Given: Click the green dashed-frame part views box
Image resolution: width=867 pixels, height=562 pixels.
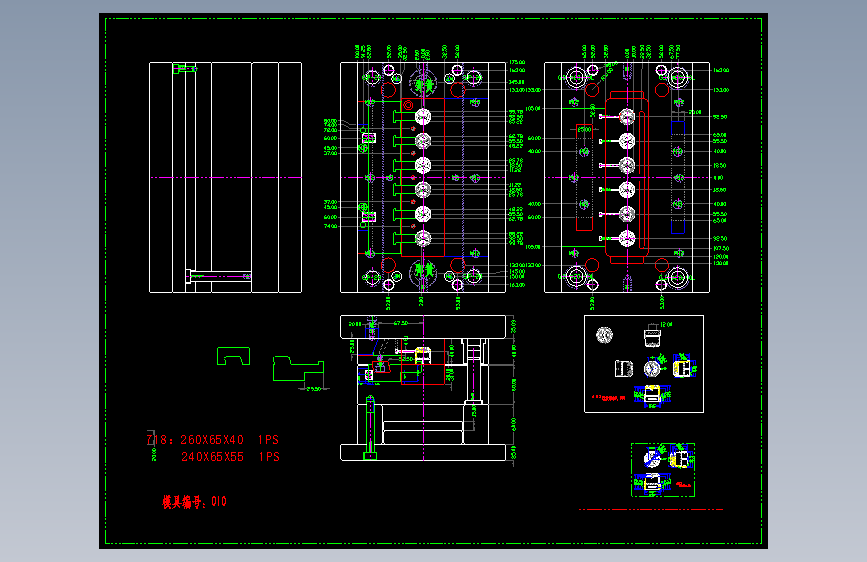Looking at the screenshot, I should click(663, 470).
